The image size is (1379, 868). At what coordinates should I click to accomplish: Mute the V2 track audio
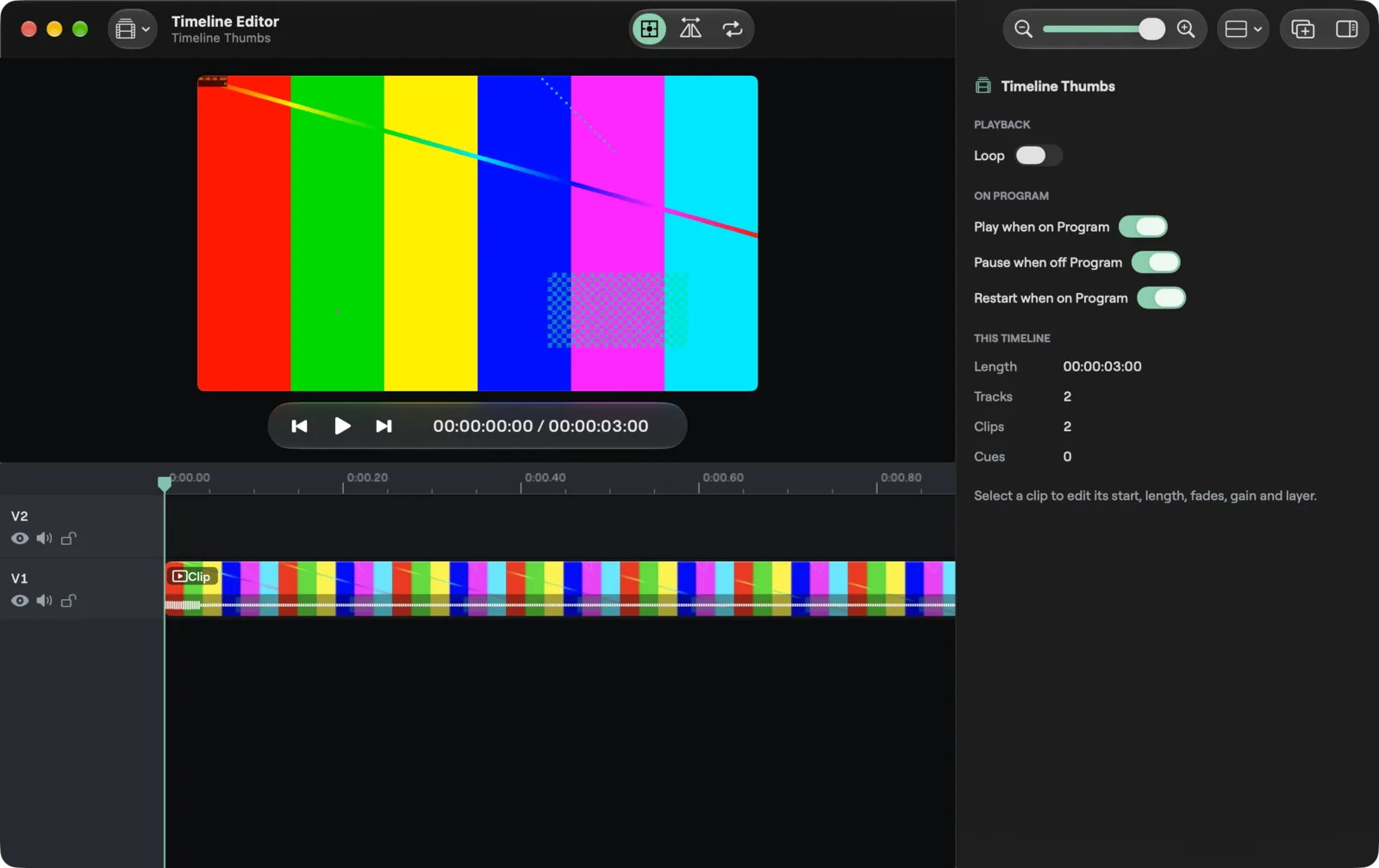[44, 539]
